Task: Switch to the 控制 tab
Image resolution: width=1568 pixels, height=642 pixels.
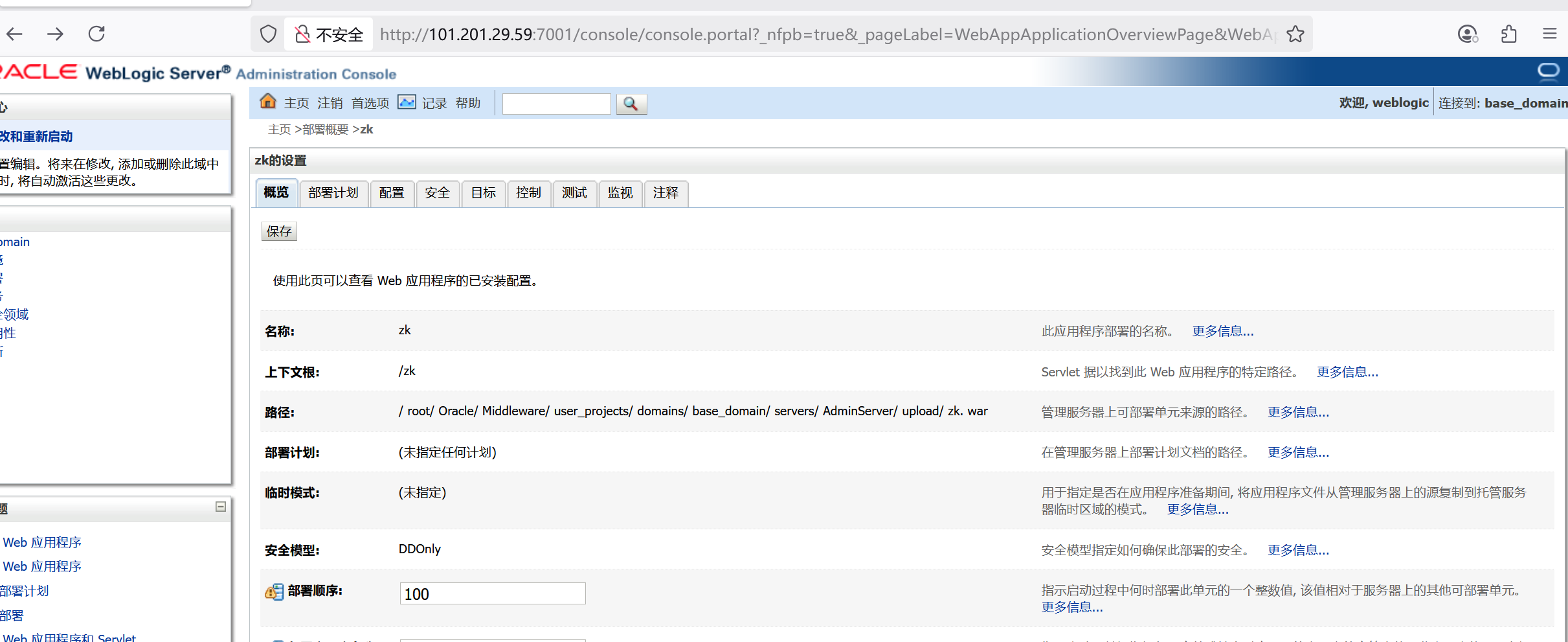Action: click(x=529, y=193)
